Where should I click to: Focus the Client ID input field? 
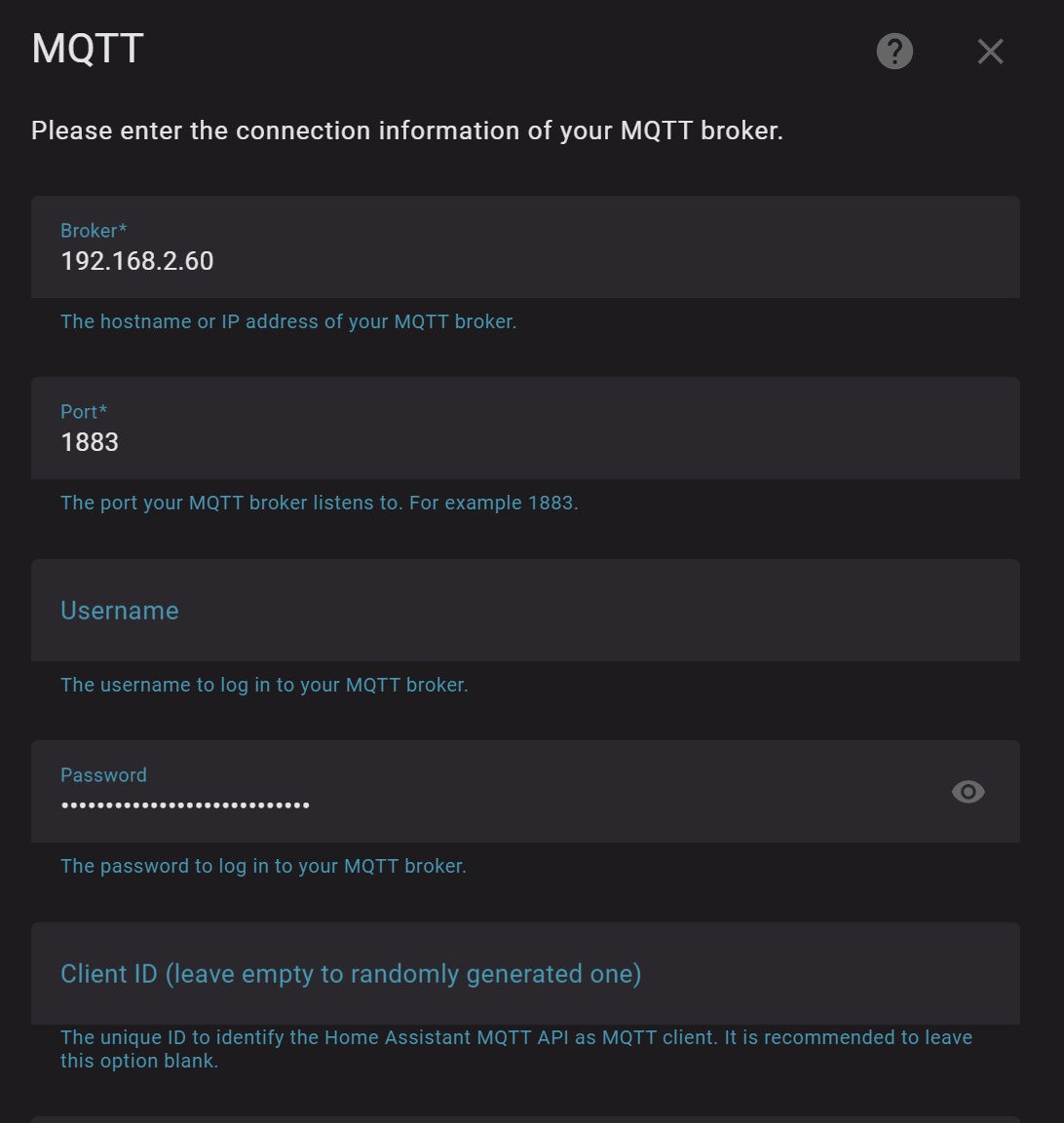(525, 974)
